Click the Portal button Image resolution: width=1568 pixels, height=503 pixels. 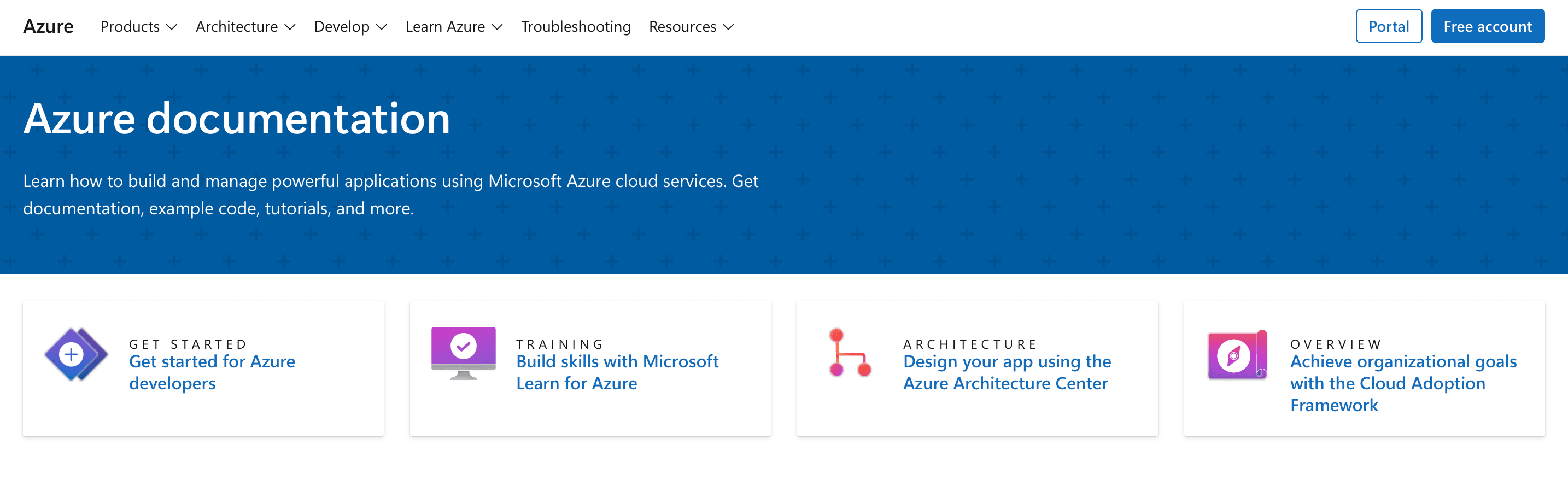pos(1389,26)
